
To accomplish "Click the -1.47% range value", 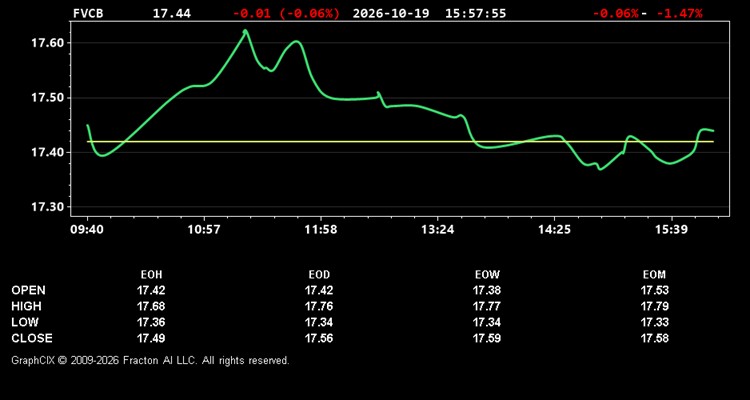I will pos(679,13).
